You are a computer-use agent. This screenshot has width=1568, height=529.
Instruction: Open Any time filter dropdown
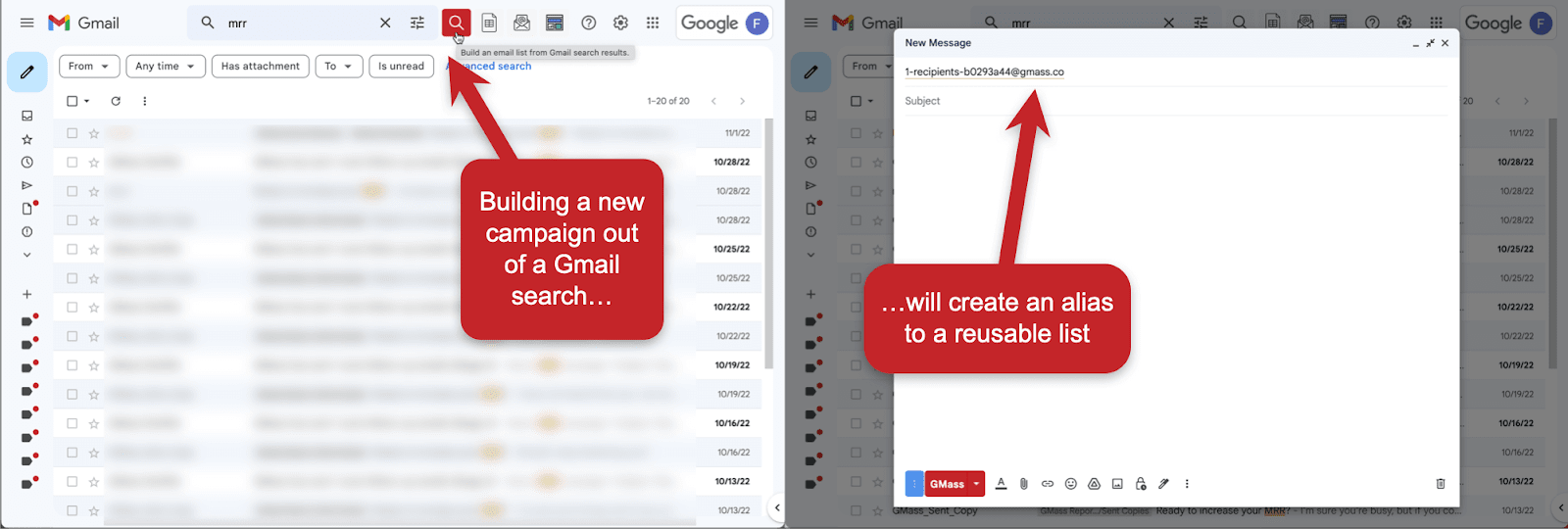point(166,67)
